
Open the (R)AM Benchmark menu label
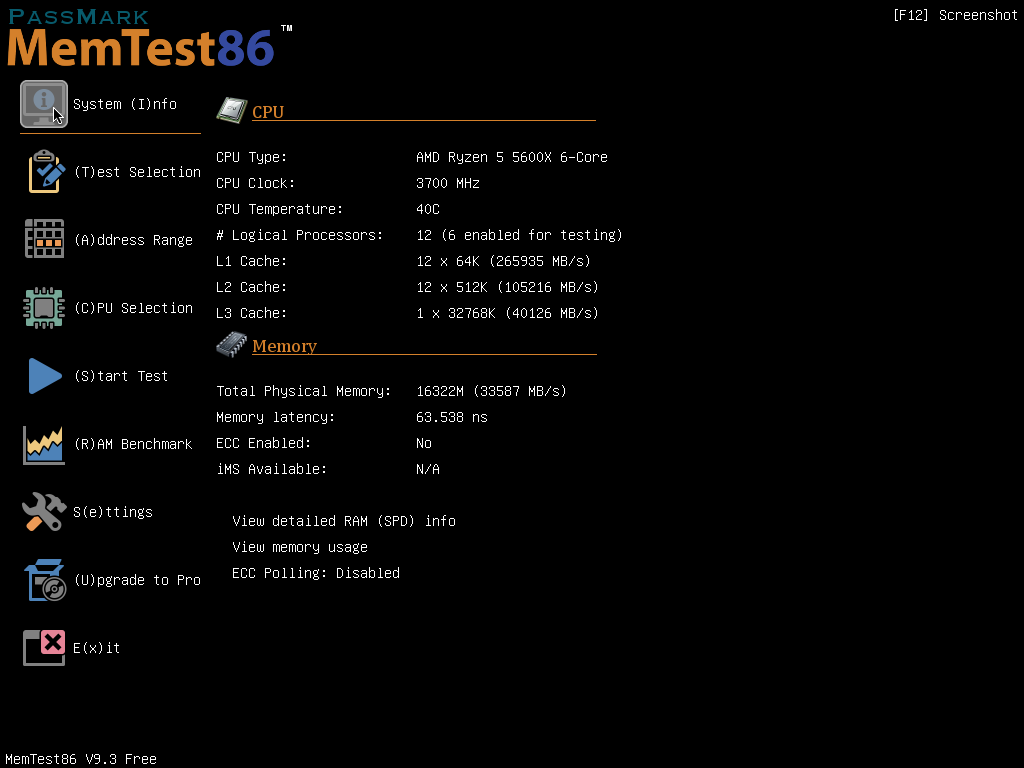(133, 444)
